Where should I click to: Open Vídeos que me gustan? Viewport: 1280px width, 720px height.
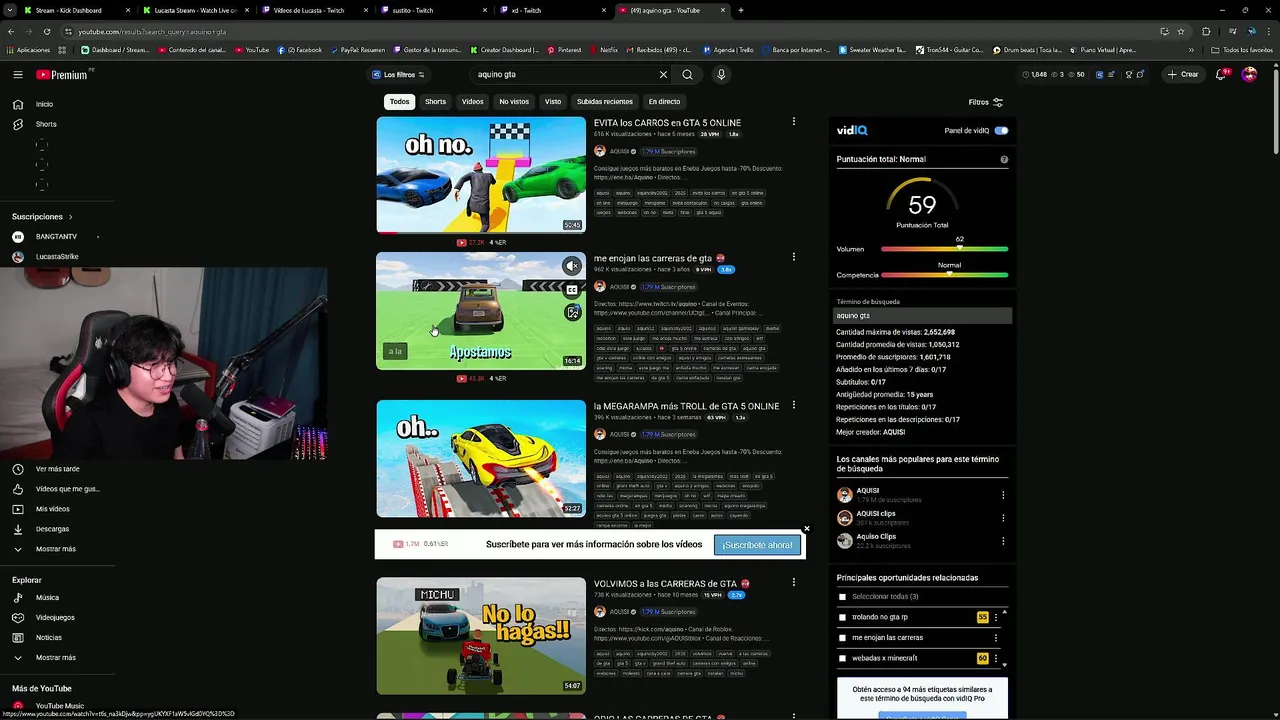coord(56,489)
